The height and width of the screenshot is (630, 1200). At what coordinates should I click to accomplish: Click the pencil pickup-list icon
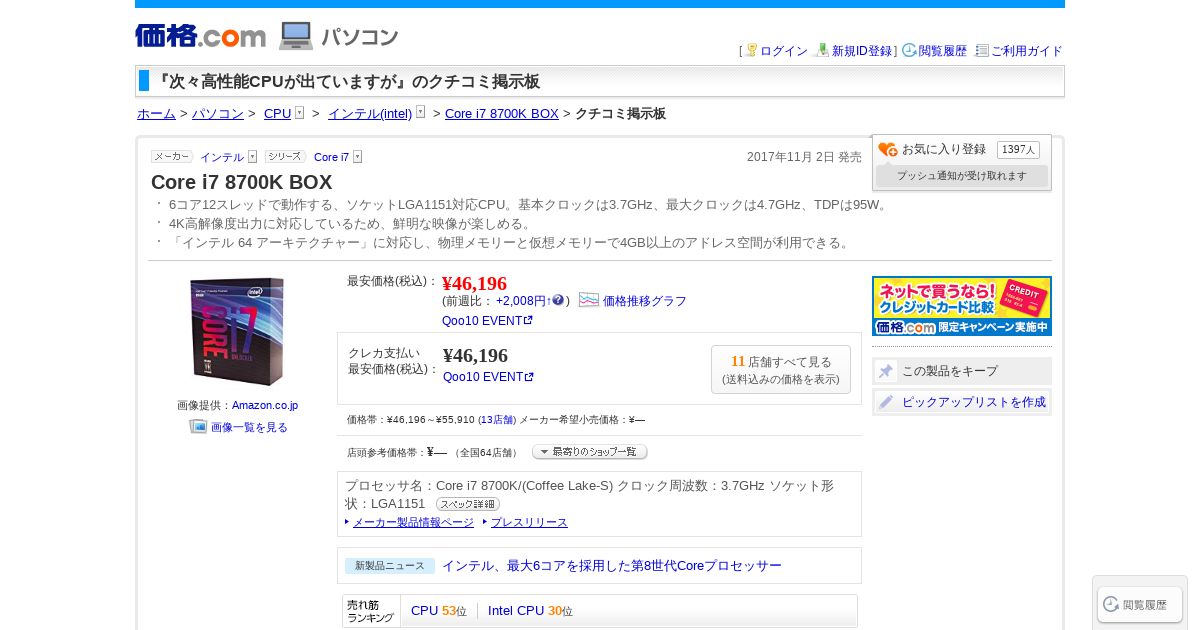click(886, 402)
